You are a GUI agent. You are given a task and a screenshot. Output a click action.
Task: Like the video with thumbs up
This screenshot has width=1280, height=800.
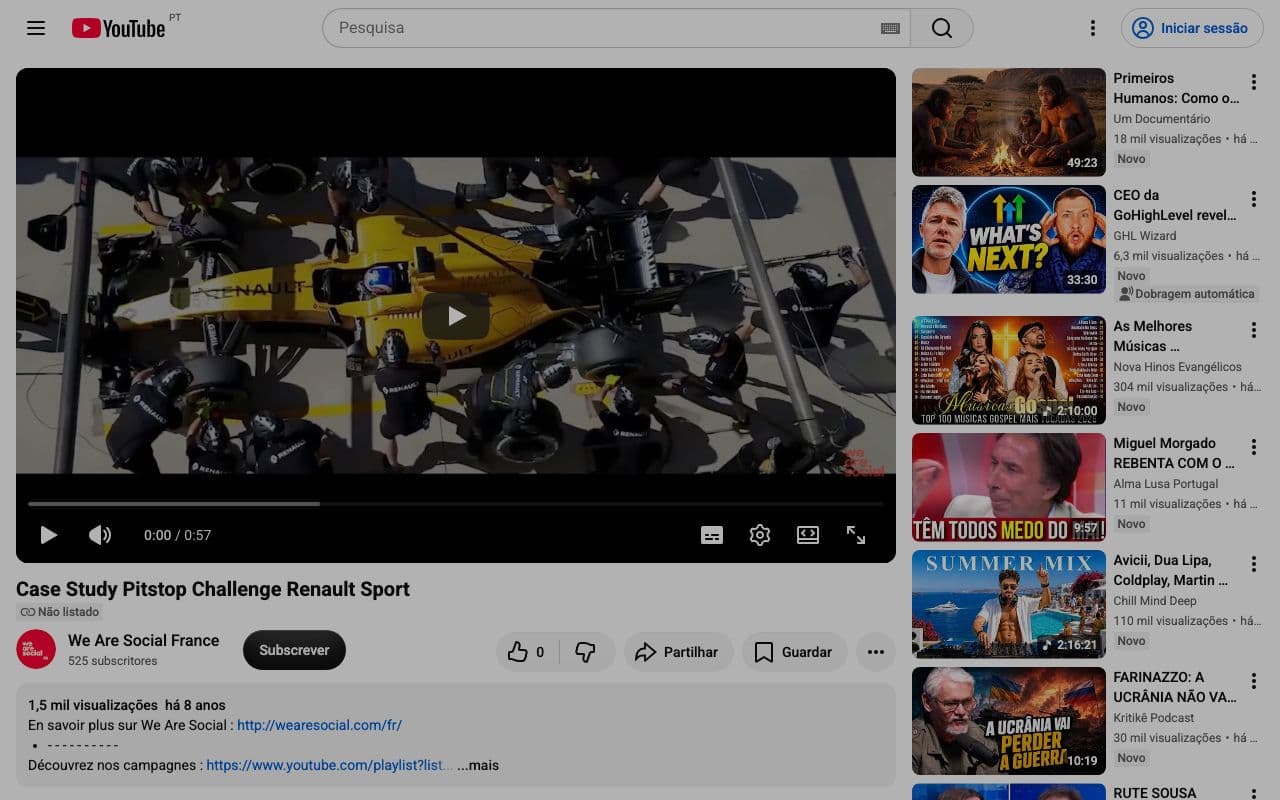click(527, 652)
